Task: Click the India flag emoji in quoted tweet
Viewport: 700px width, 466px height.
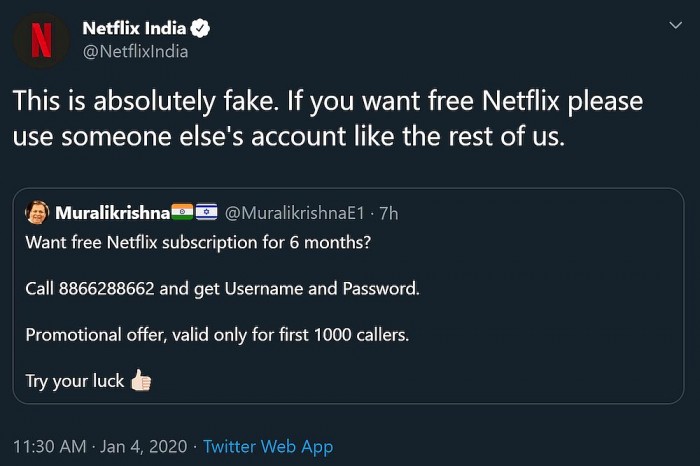Action: pyautogui.click(x=182, y=213)
